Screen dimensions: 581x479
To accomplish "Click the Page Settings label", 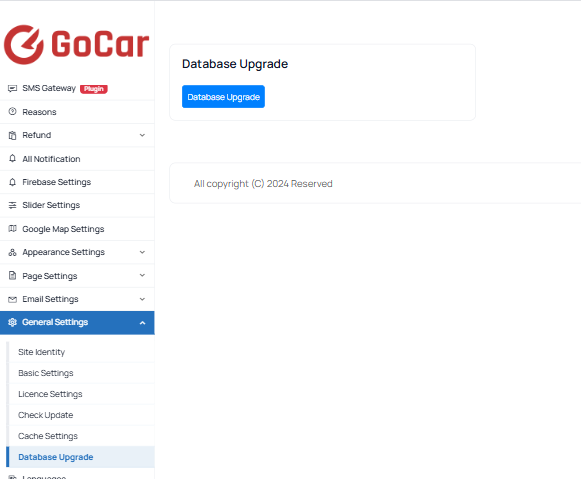I will pos(50,276).
